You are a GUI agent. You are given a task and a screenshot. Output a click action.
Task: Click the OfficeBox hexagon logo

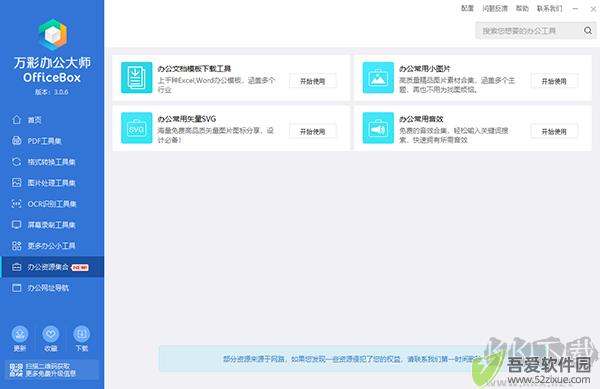[x=52, y=35]
